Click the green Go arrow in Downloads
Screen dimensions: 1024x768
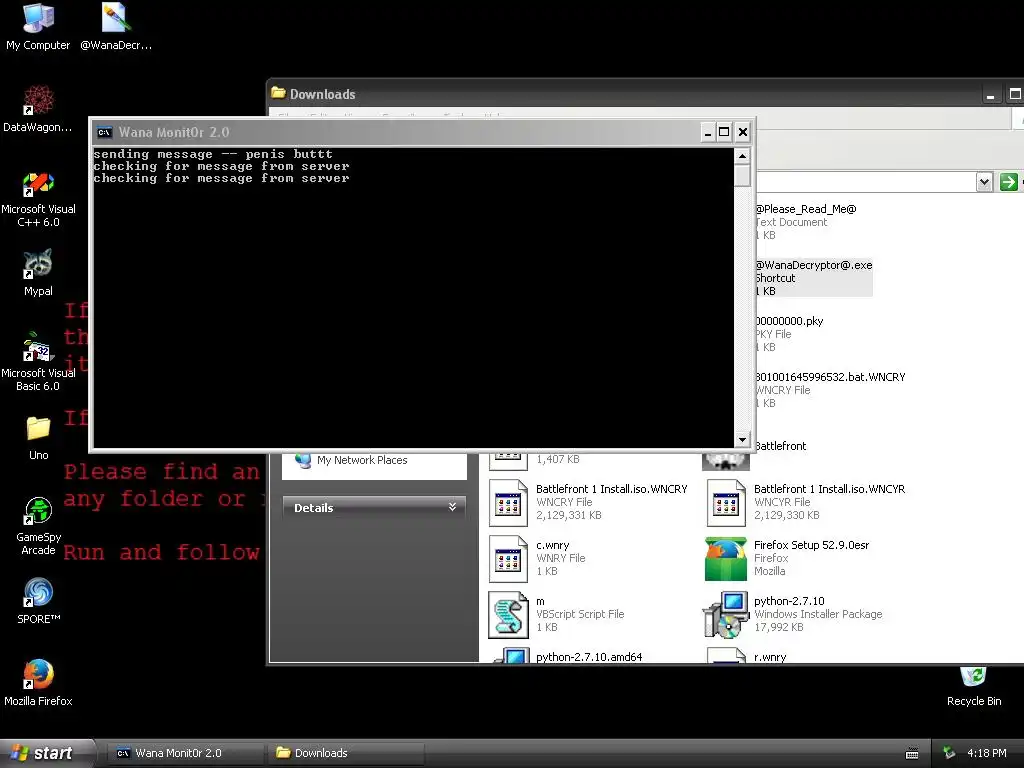[x=1008, y=182]
